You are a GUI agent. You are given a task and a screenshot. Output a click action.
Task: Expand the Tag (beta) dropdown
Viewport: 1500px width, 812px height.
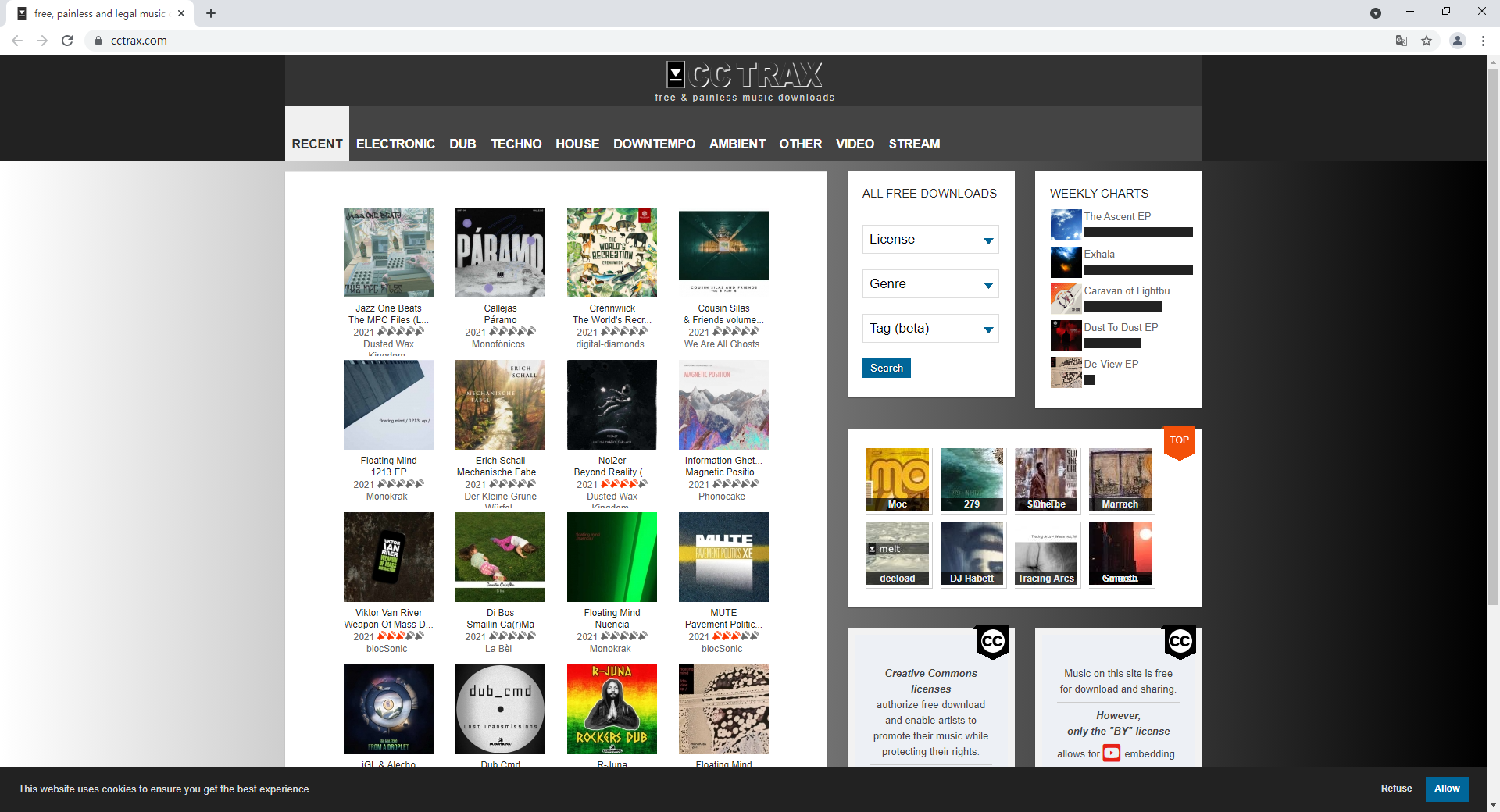click(x=930, y=328)
